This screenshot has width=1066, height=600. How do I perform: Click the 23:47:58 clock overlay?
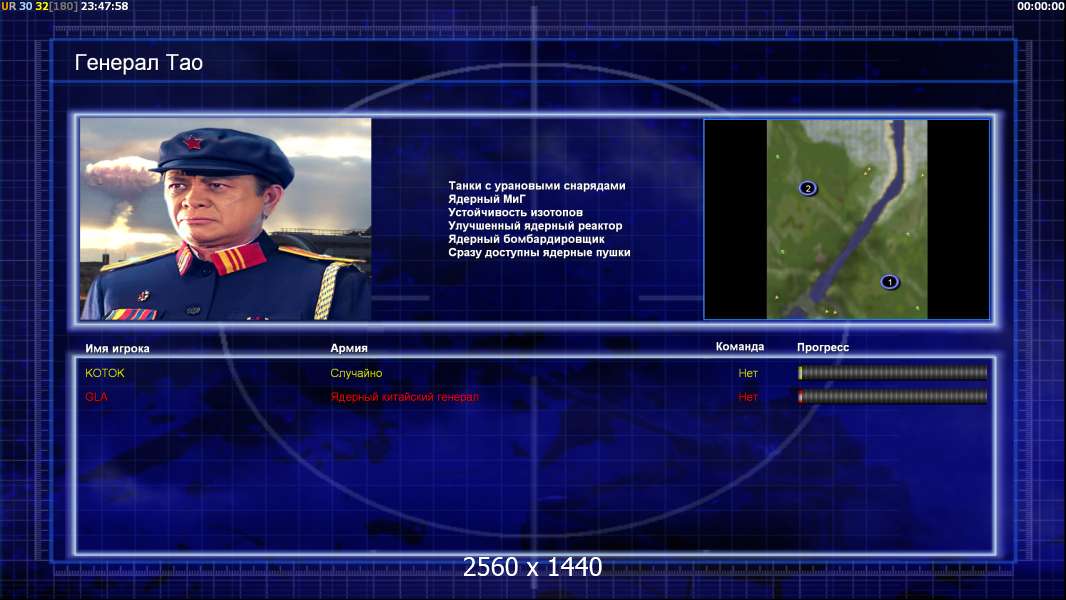pos(105,6)
